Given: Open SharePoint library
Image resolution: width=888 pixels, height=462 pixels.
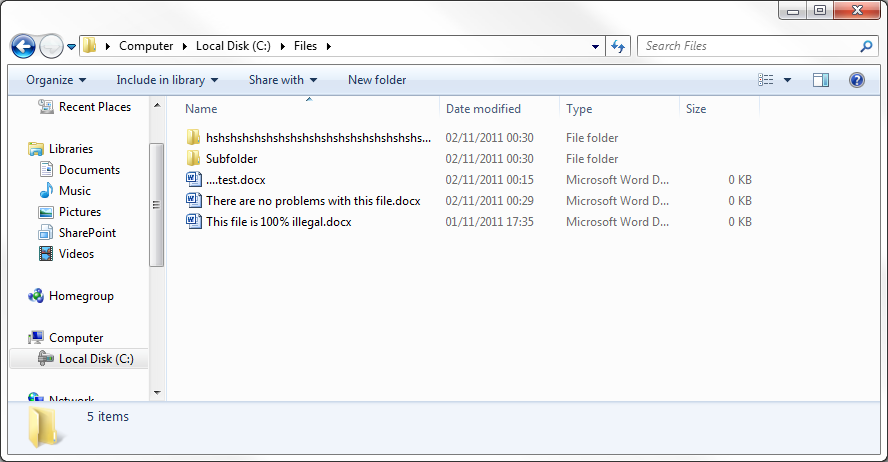Looking at the screenshot, I should point(87,233).
